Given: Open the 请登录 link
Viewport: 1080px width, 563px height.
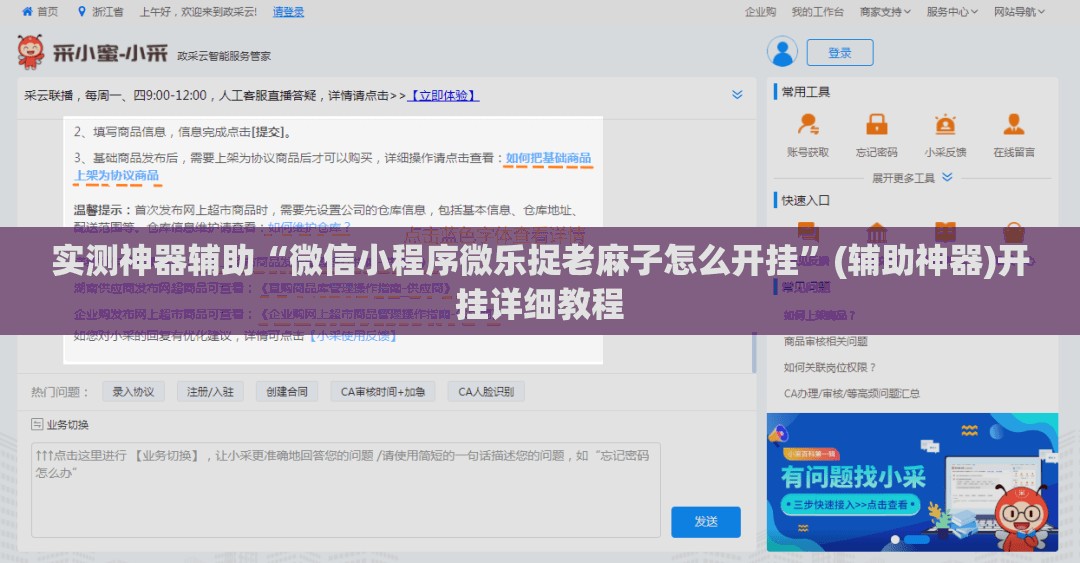Looking at the screenshot, I should click(x=288, y=12).
